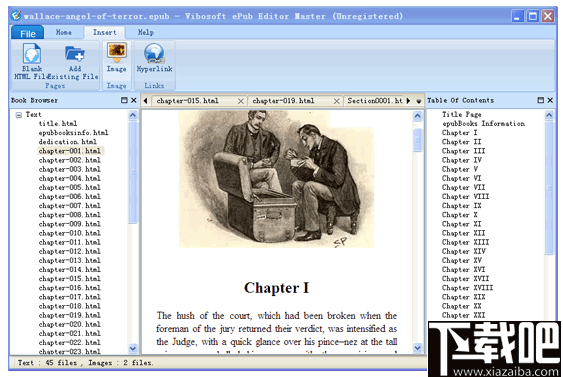Click the Hyperlink globe icon
This screenshot has height=377, width=563.
pos(154,53)
